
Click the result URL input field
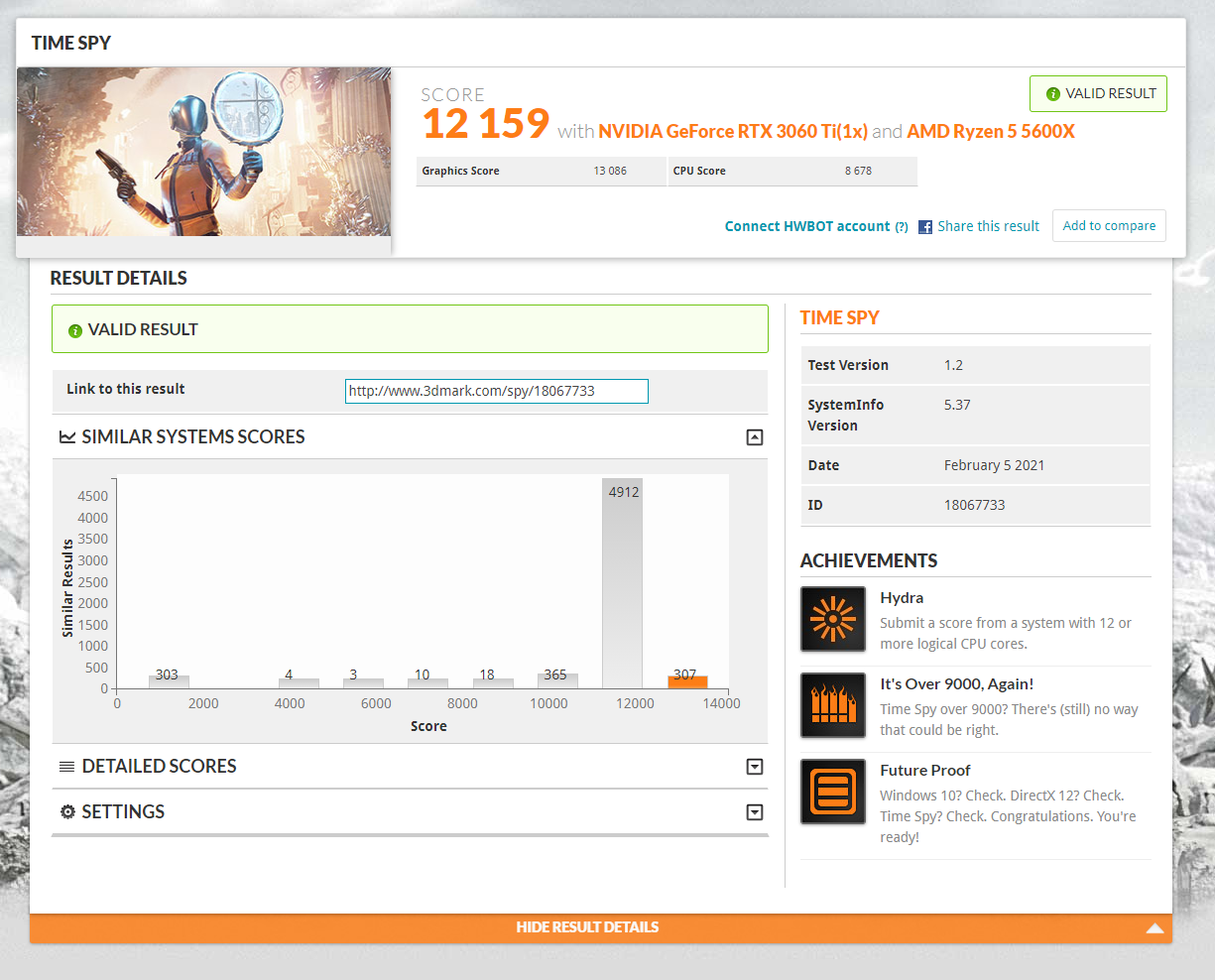pyautogui.click(x=497, y=391)
